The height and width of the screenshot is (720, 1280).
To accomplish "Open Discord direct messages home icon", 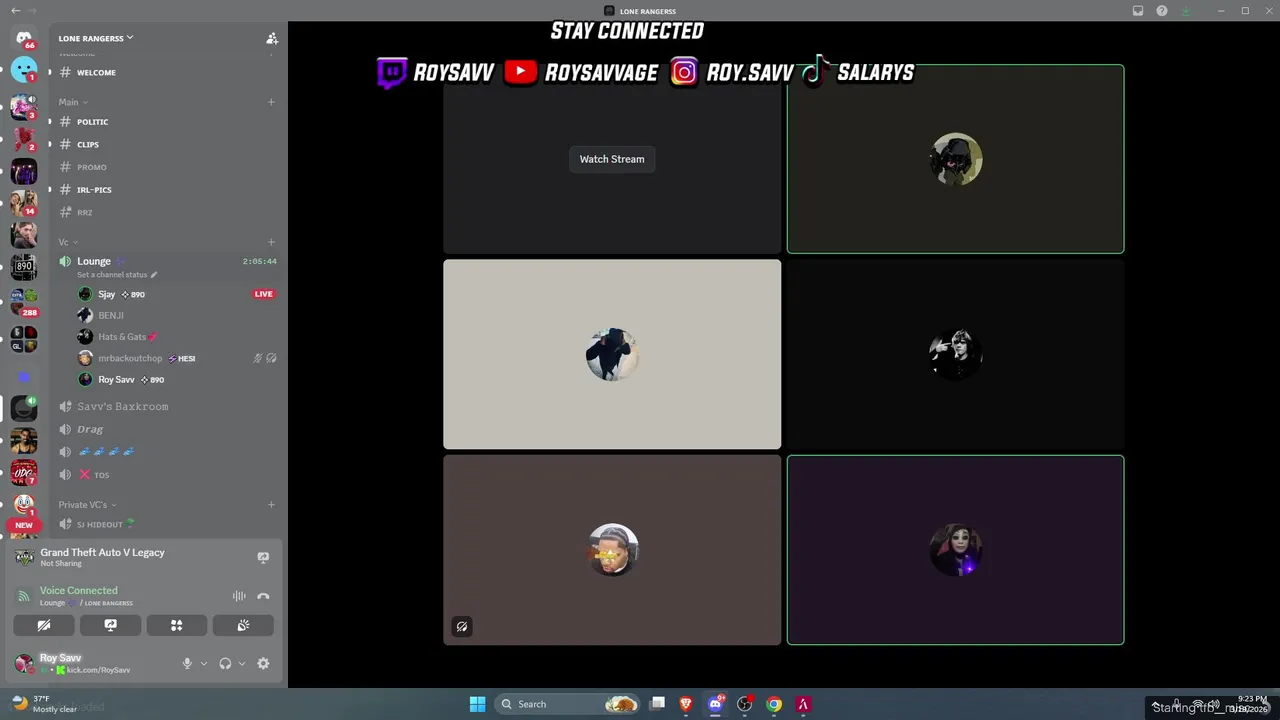I will pos(24,38).
